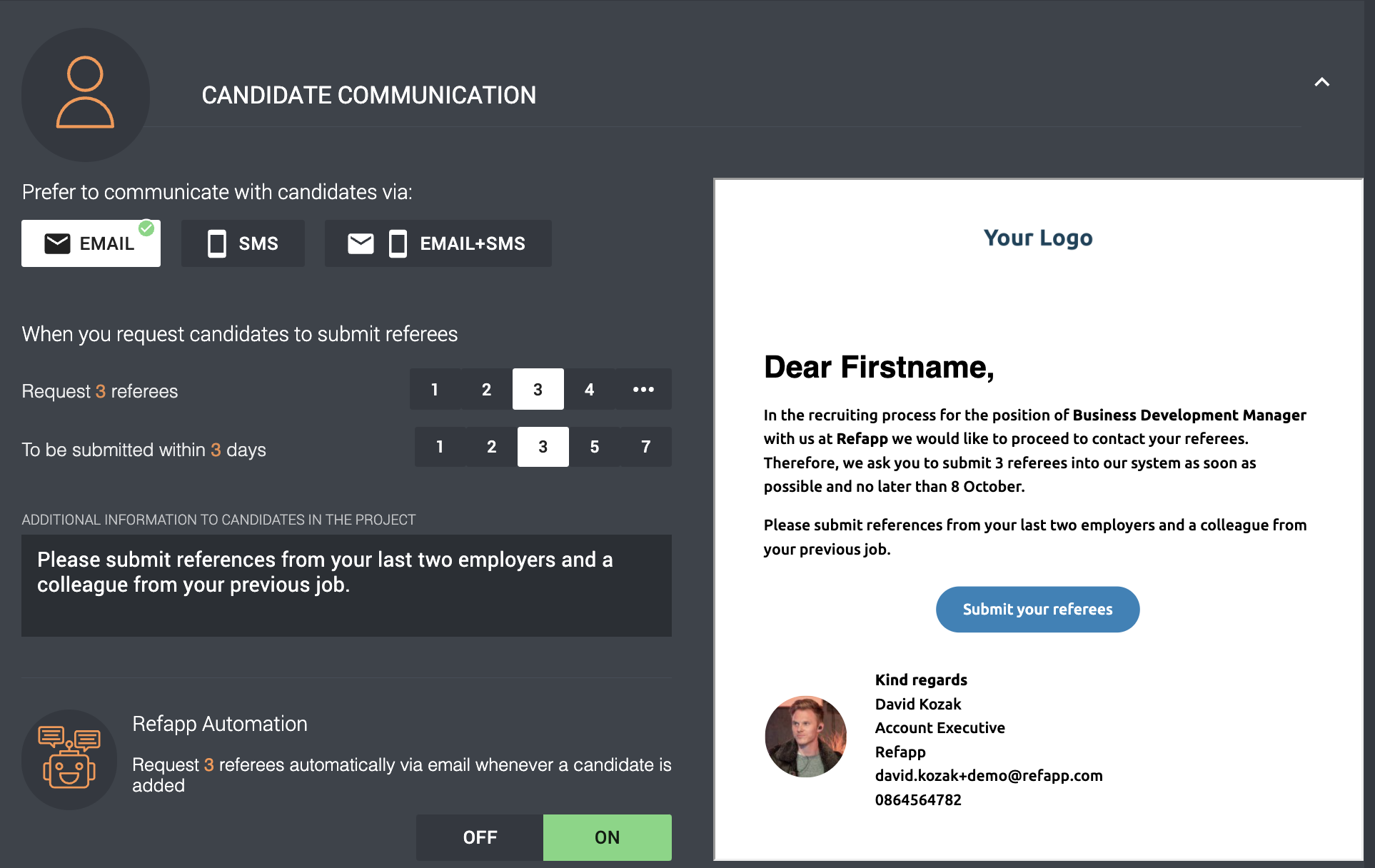
Task: Set submission deadline to 5 days
Action: (x=594, y=447)
